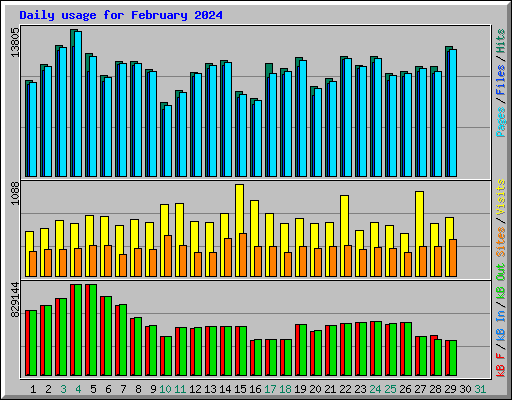Click day label 30 on the x-axis
The image size is (512, 400).
465,389
